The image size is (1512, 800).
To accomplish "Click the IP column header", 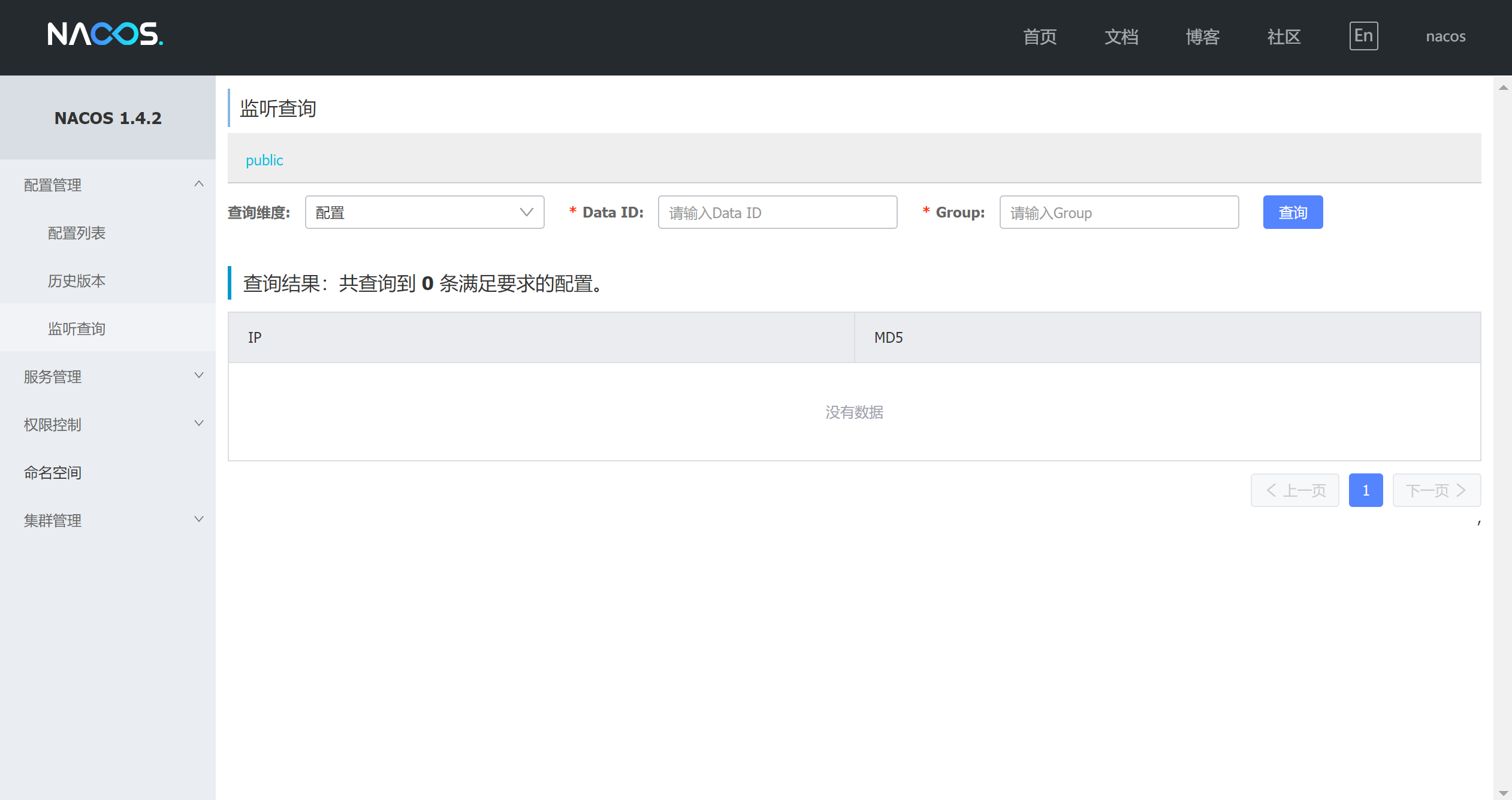I will point(541,337).
